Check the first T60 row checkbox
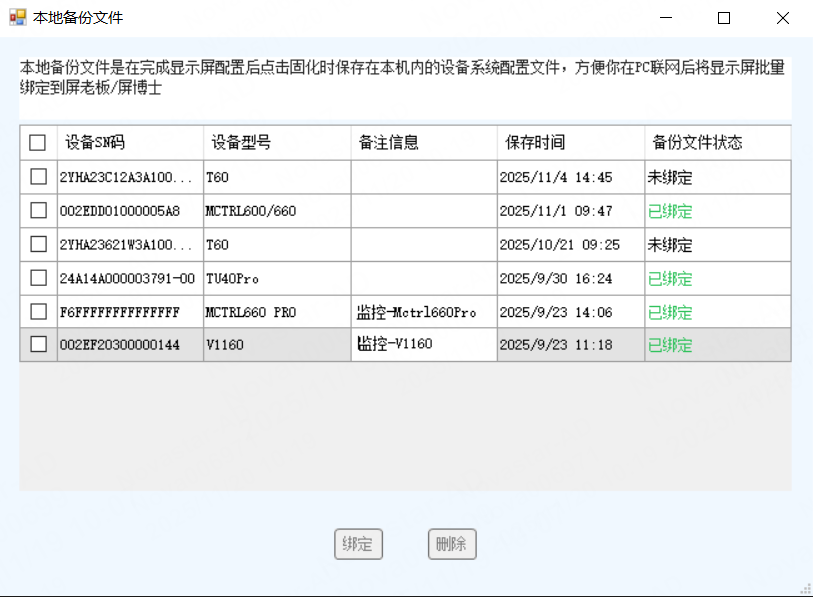 [x=38, y=177]
